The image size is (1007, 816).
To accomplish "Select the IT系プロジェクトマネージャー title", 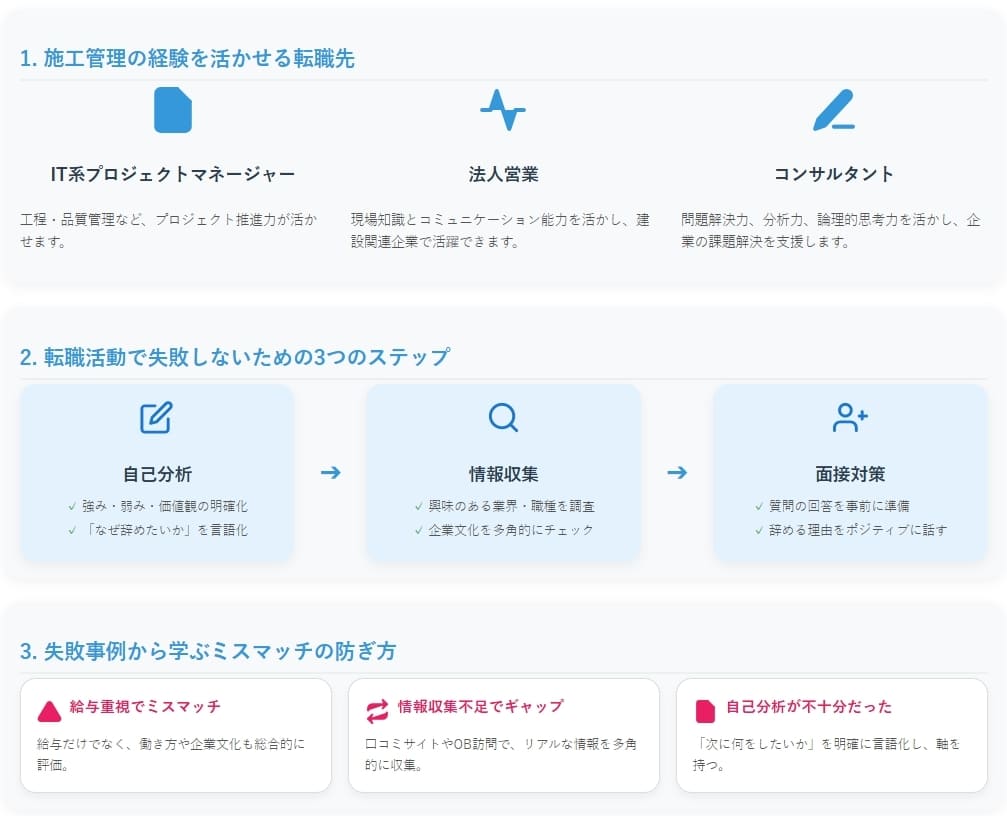I will pos(173,174).
